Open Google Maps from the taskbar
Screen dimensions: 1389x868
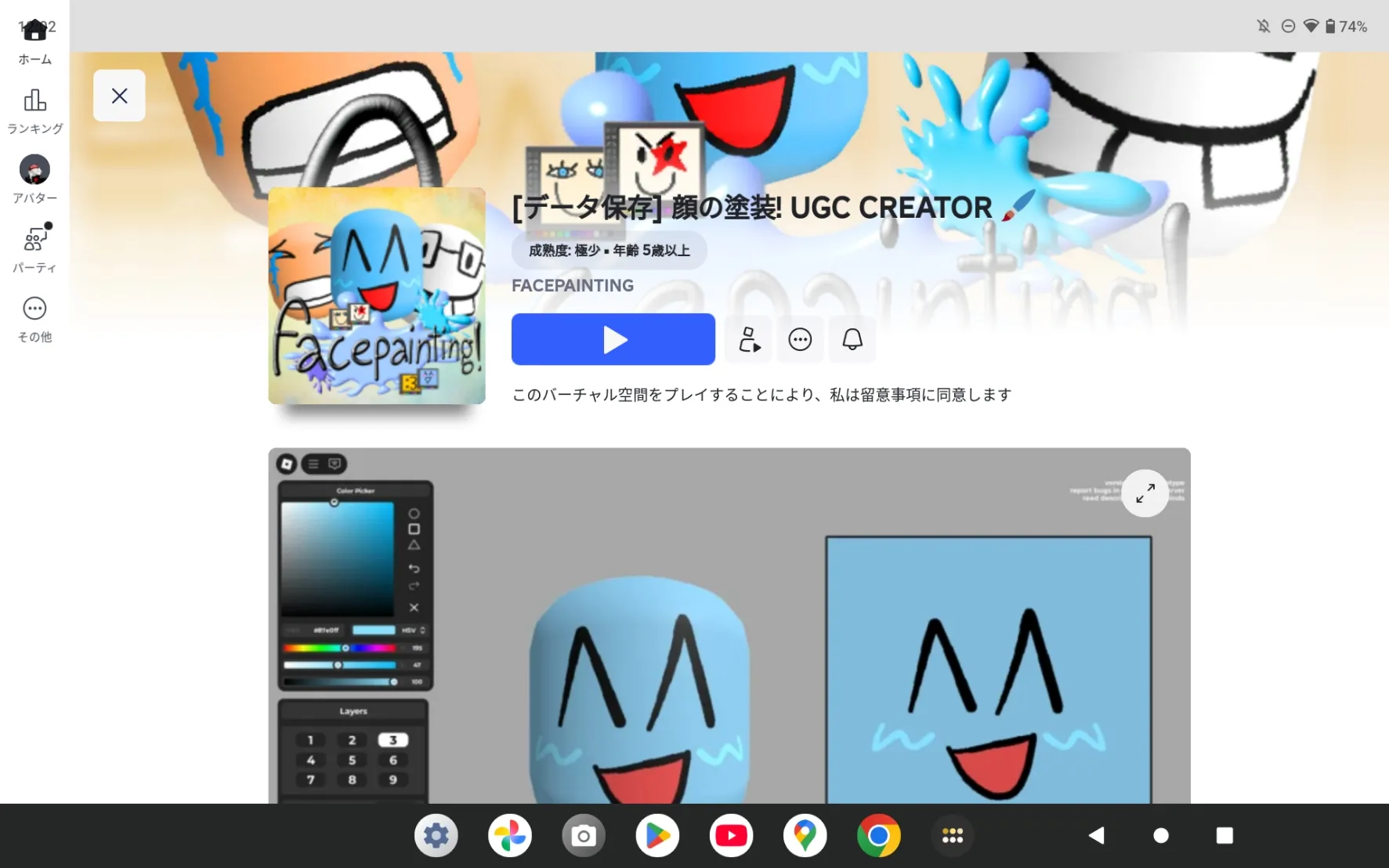click(805, 836)
